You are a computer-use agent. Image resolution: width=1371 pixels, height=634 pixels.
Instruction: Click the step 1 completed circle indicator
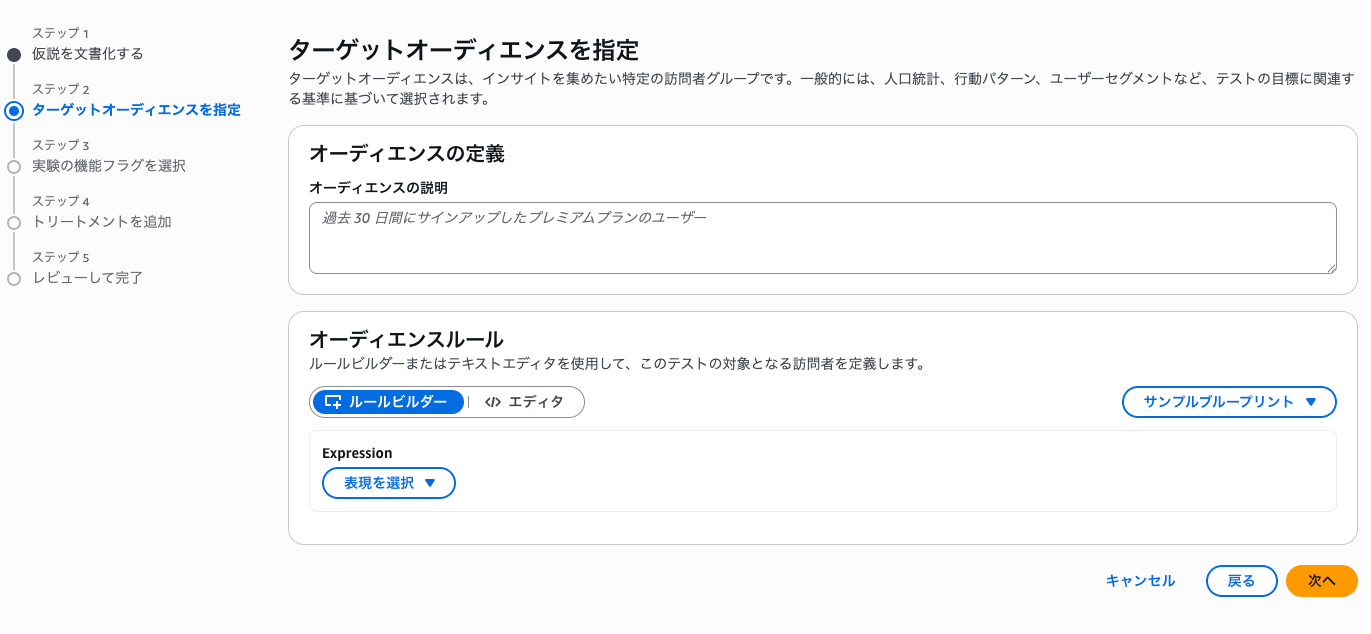tap(14, 55)
